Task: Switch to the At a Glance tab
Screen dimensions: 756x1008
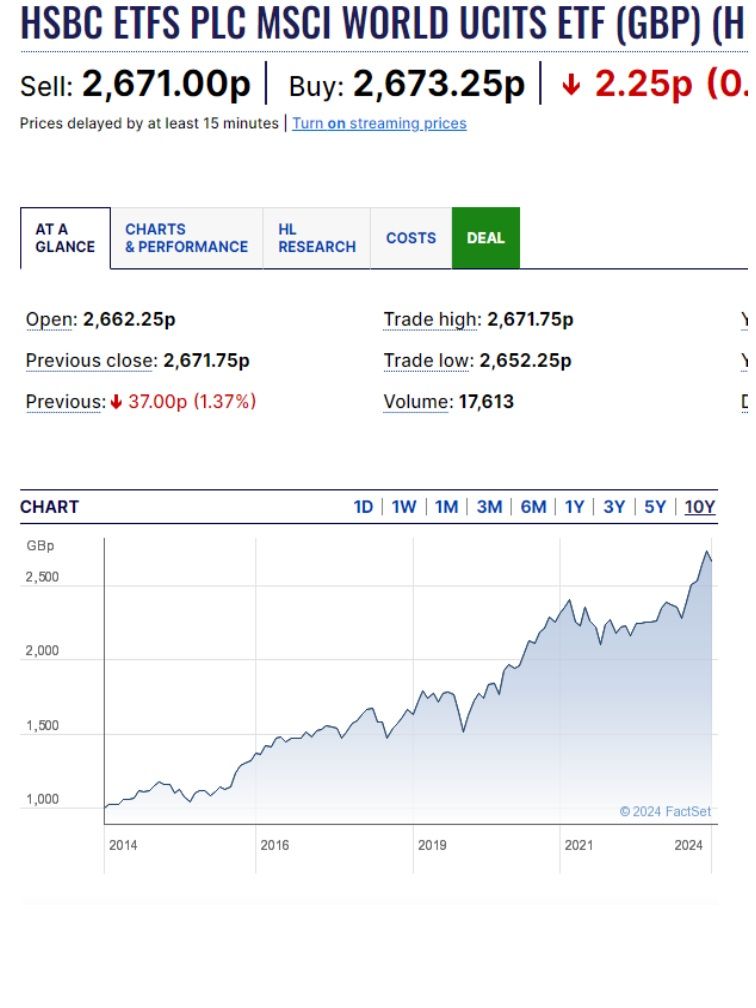Action: tap(65, 238)
